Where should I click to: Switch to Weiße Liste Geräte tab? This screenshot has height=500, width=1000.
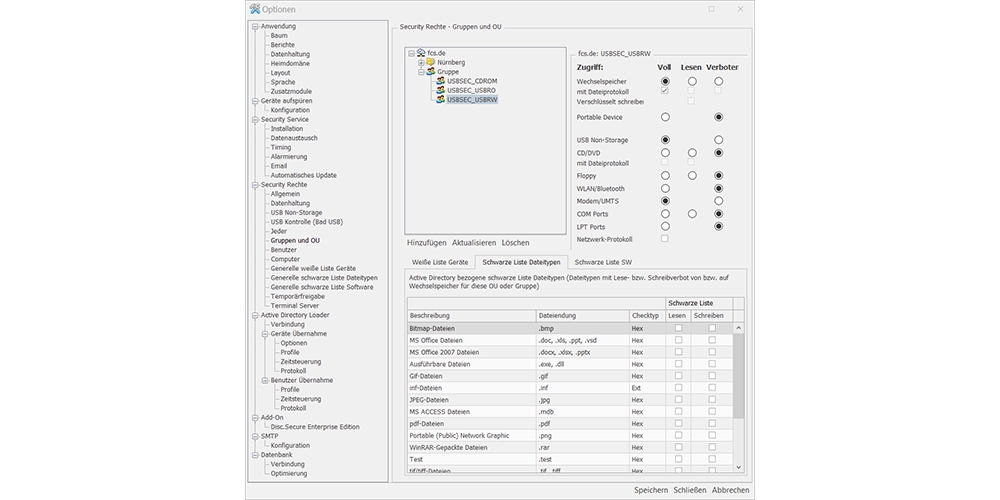[x=440, y=262]
